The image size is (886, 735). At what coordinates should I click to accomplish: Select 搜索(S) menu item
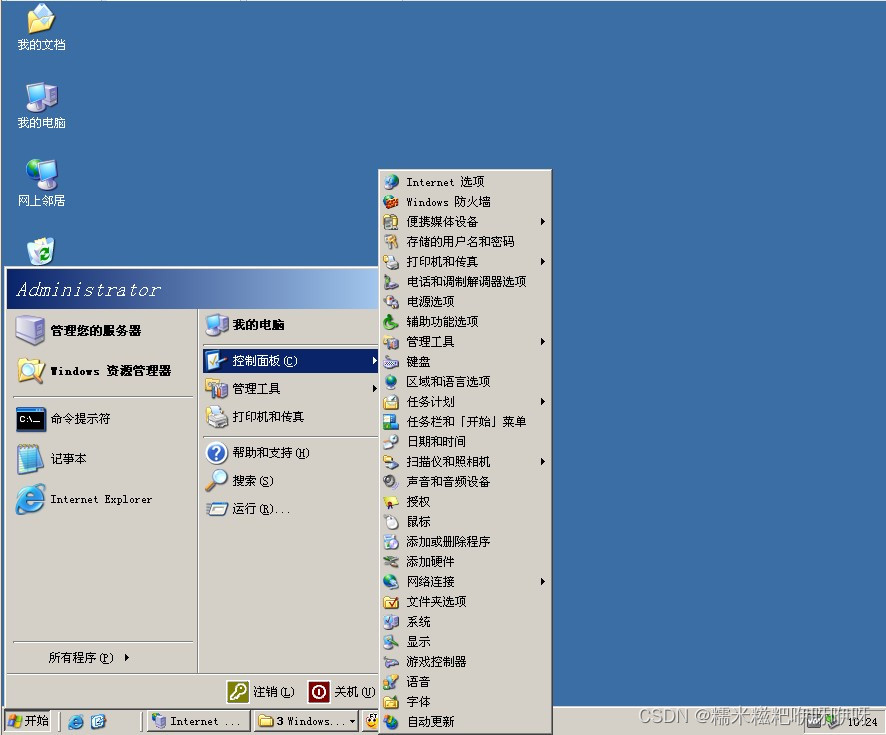click(x=290, y=481)
